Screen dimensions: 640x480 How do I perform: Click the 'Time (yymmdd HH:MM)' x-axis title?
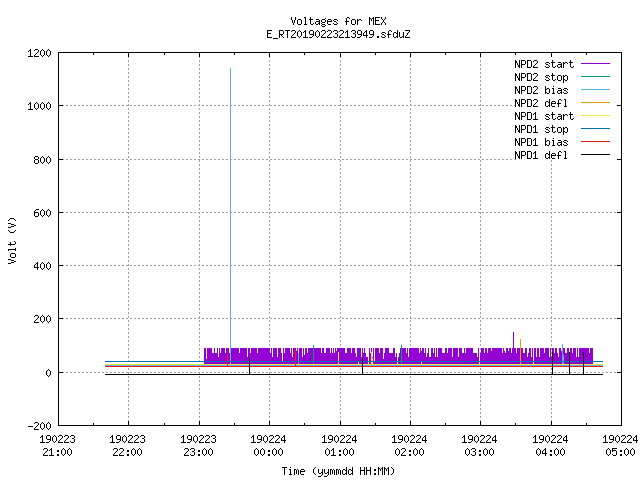338,471
